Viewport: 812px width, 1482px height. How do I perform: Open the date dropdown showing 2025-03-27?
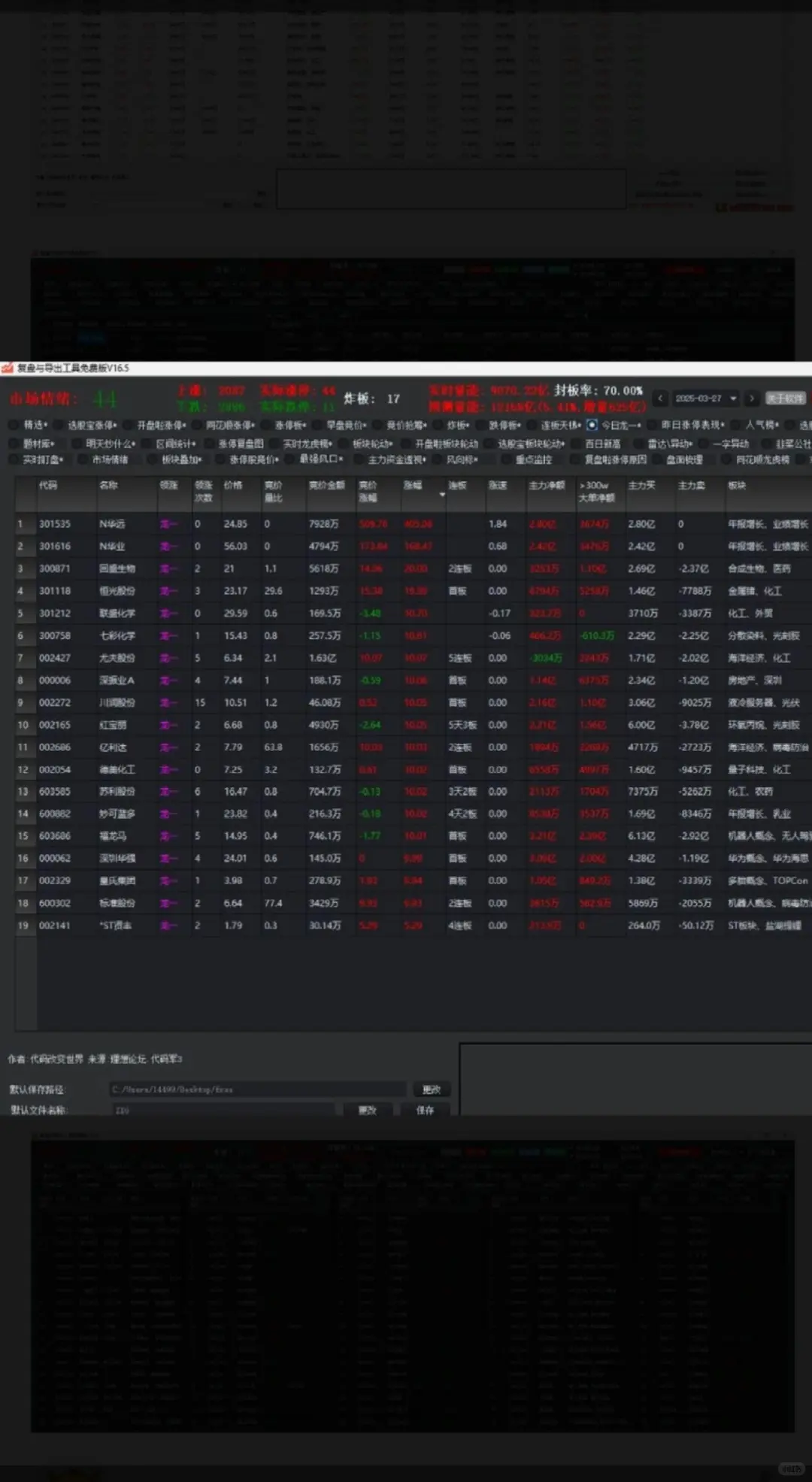coord(705,399)
